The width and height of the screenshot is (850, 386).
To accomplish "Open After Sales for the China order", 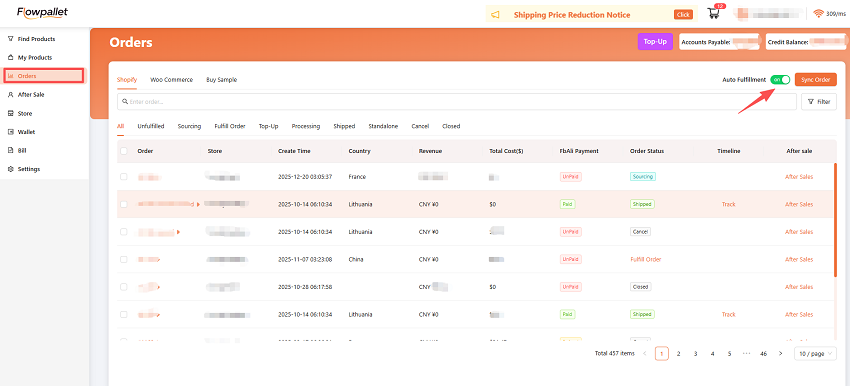I will [799, 260].
